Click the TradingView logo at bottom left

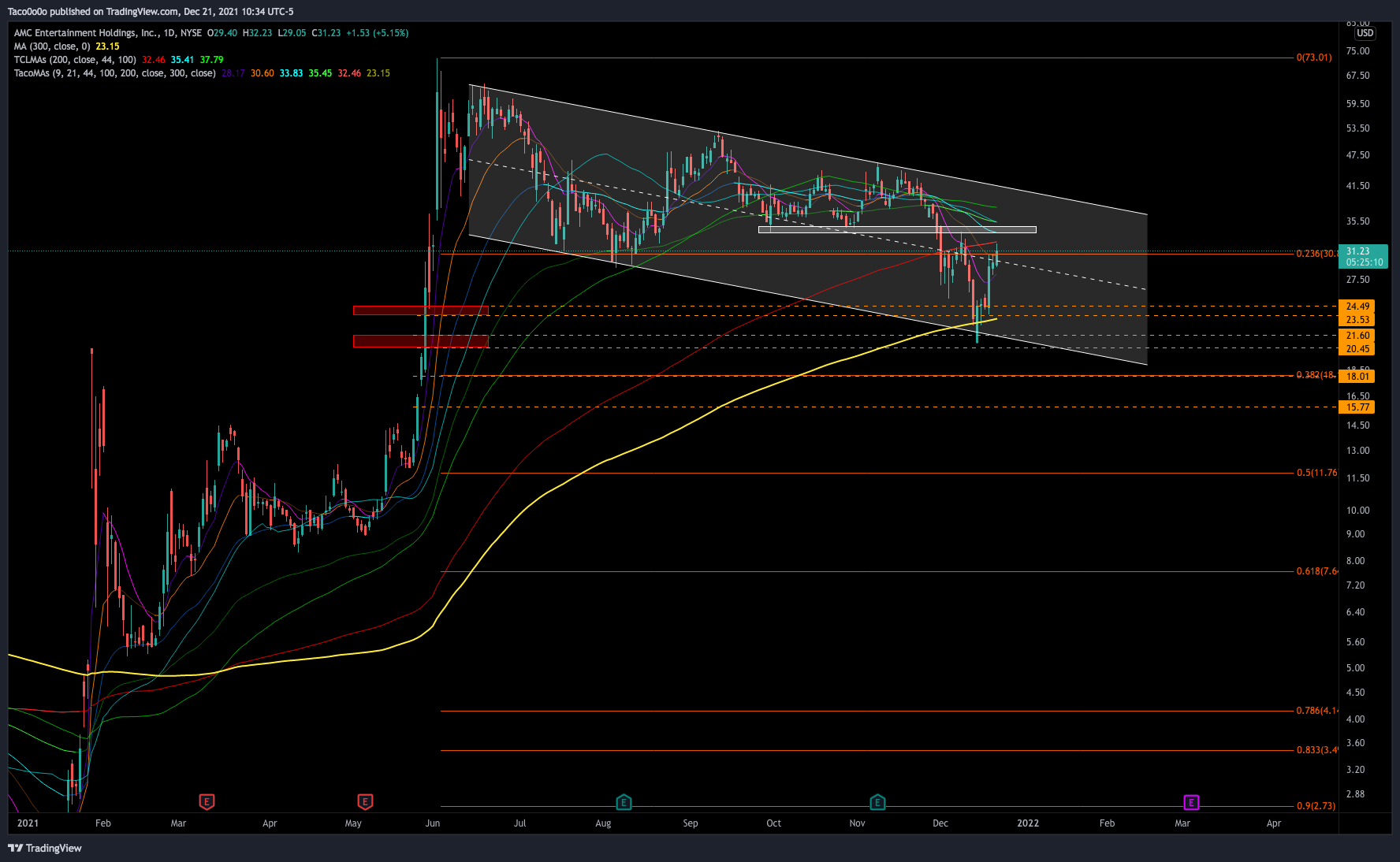45,848
